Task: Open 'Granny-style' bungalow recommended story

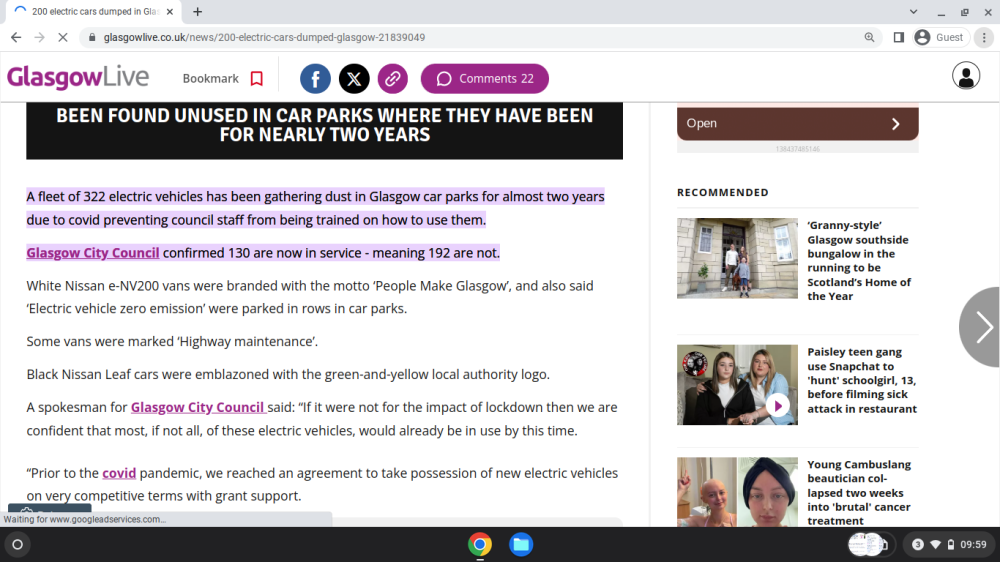Action: tap(858, 260)
